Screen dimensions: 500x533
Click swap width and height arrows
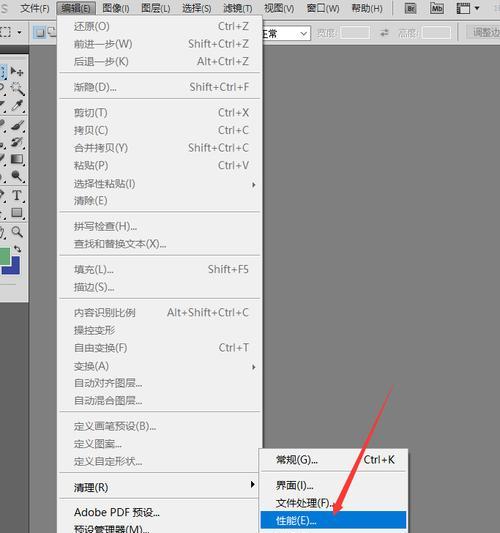point(384,33)
